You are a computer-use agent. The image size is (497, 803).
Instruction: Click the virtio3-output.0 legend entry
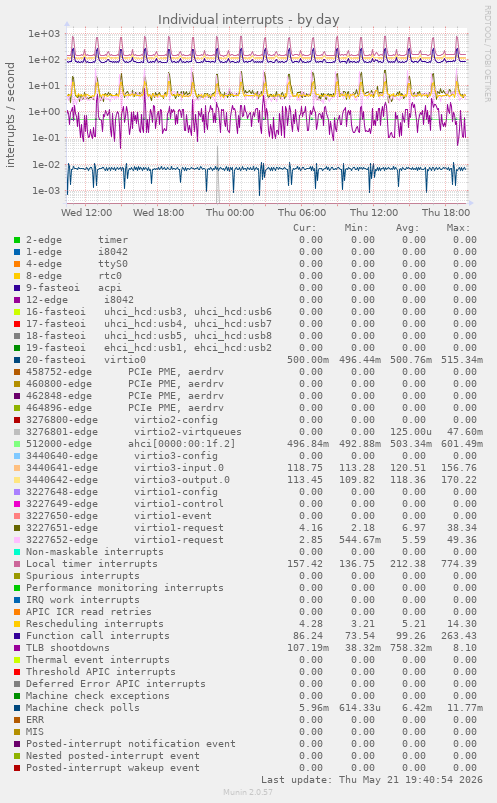tap(128, 480)
